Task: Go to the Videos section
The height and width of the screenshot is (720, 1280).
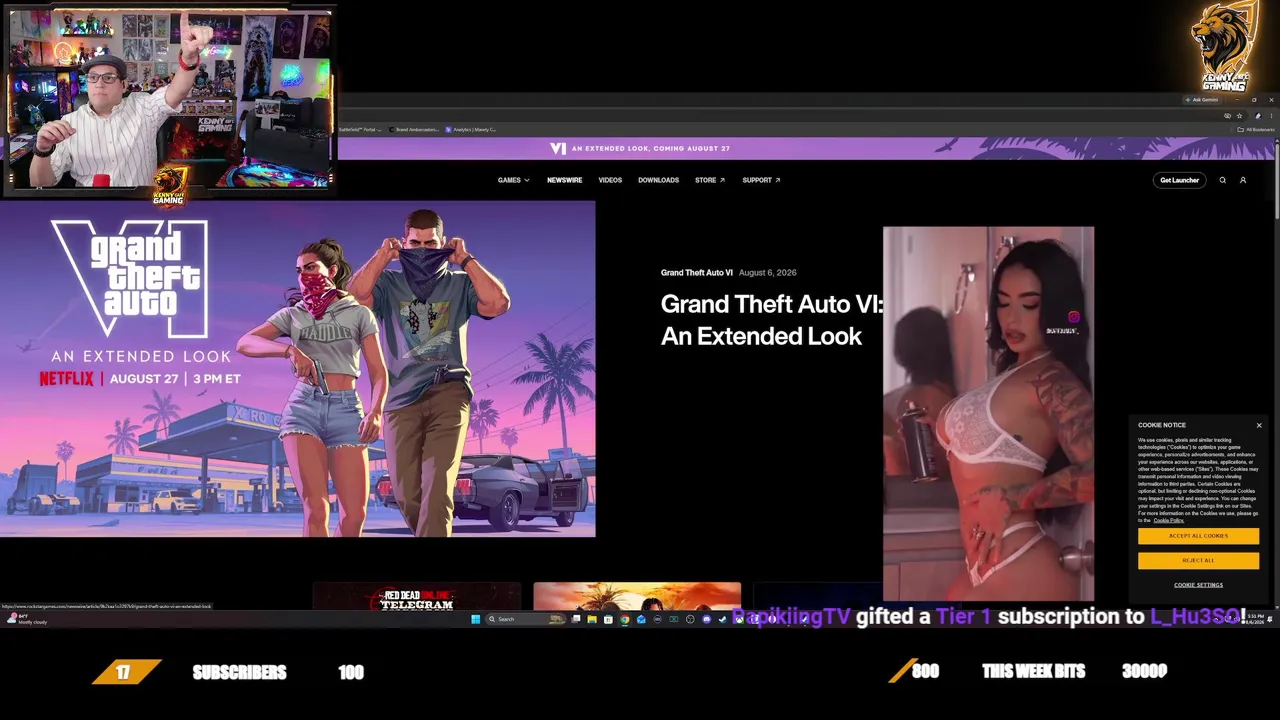Action: click(610, 180)
